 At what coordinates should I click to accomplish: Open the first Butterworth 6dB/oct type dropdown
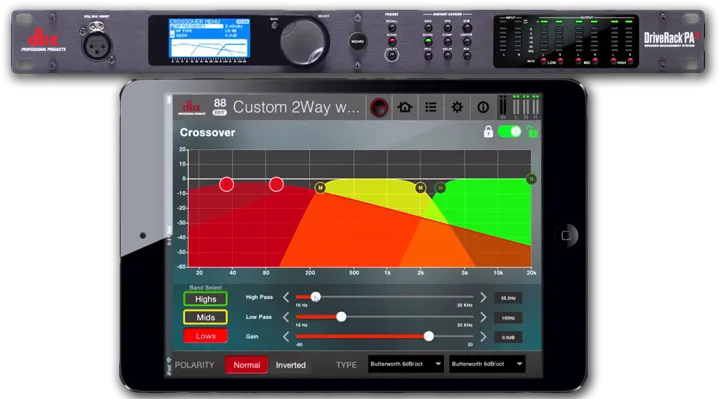(405, 364)
